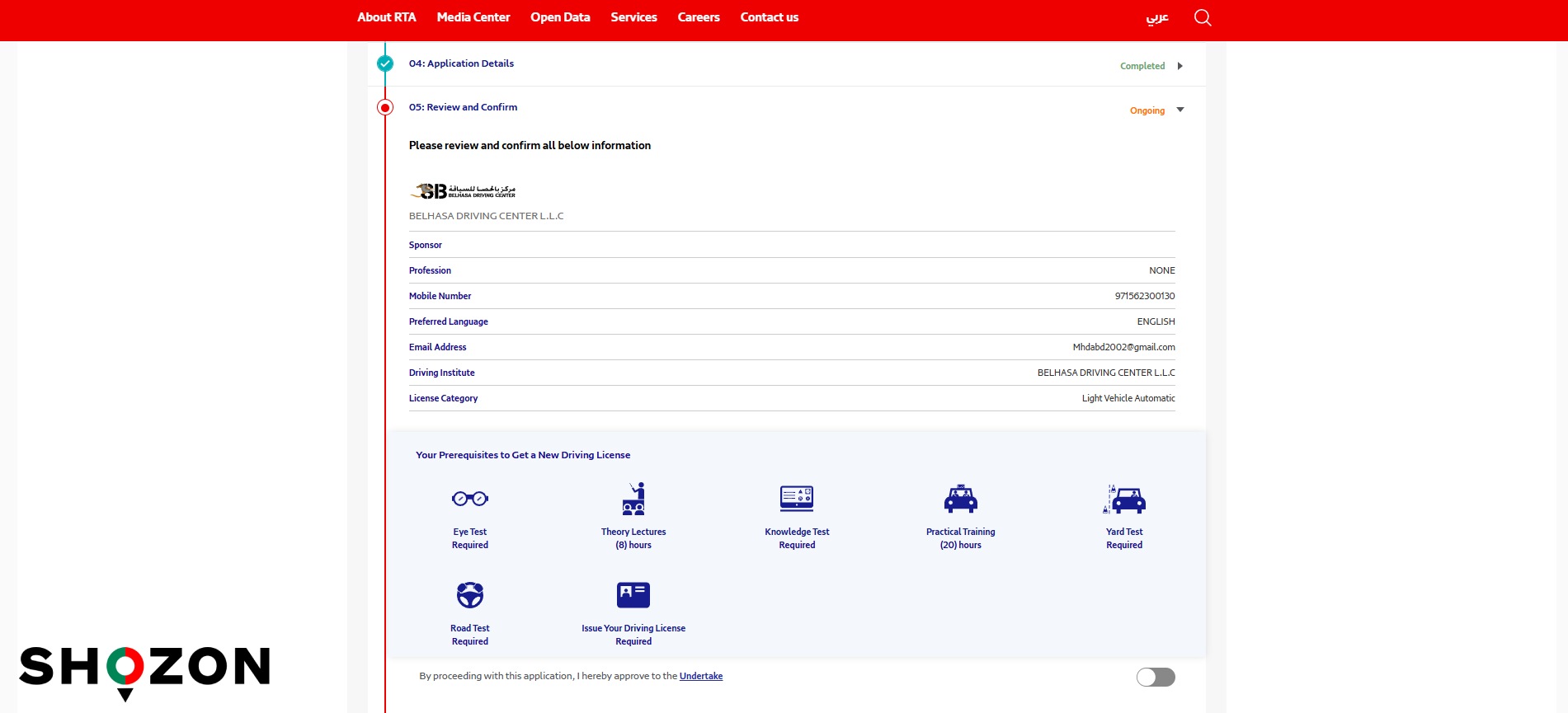The width and height of the screenshot is (1568, 713).
Task: Click the completed checkmark for step 04
Action: 385,63
